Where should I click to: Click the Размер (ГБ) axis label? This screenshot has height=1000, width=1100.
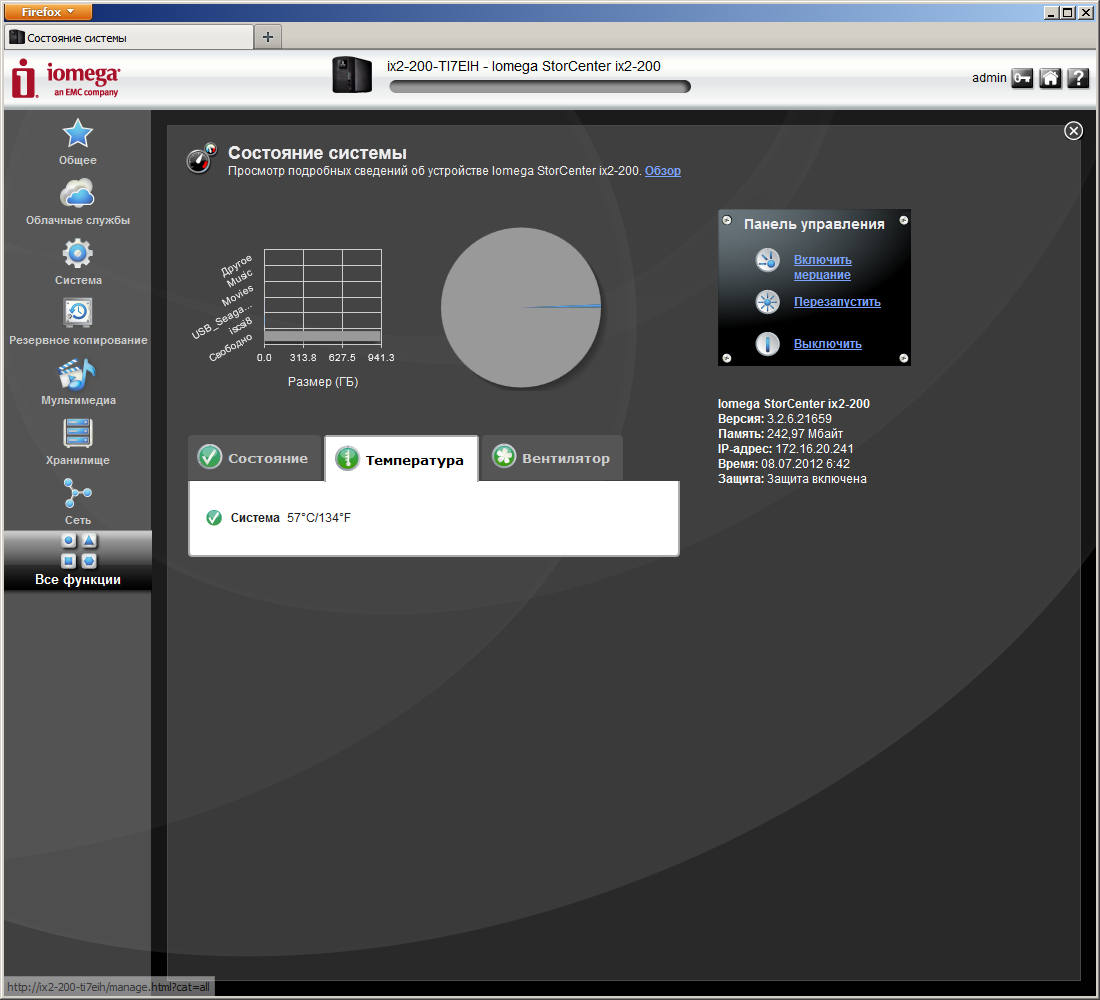point(323,382)
